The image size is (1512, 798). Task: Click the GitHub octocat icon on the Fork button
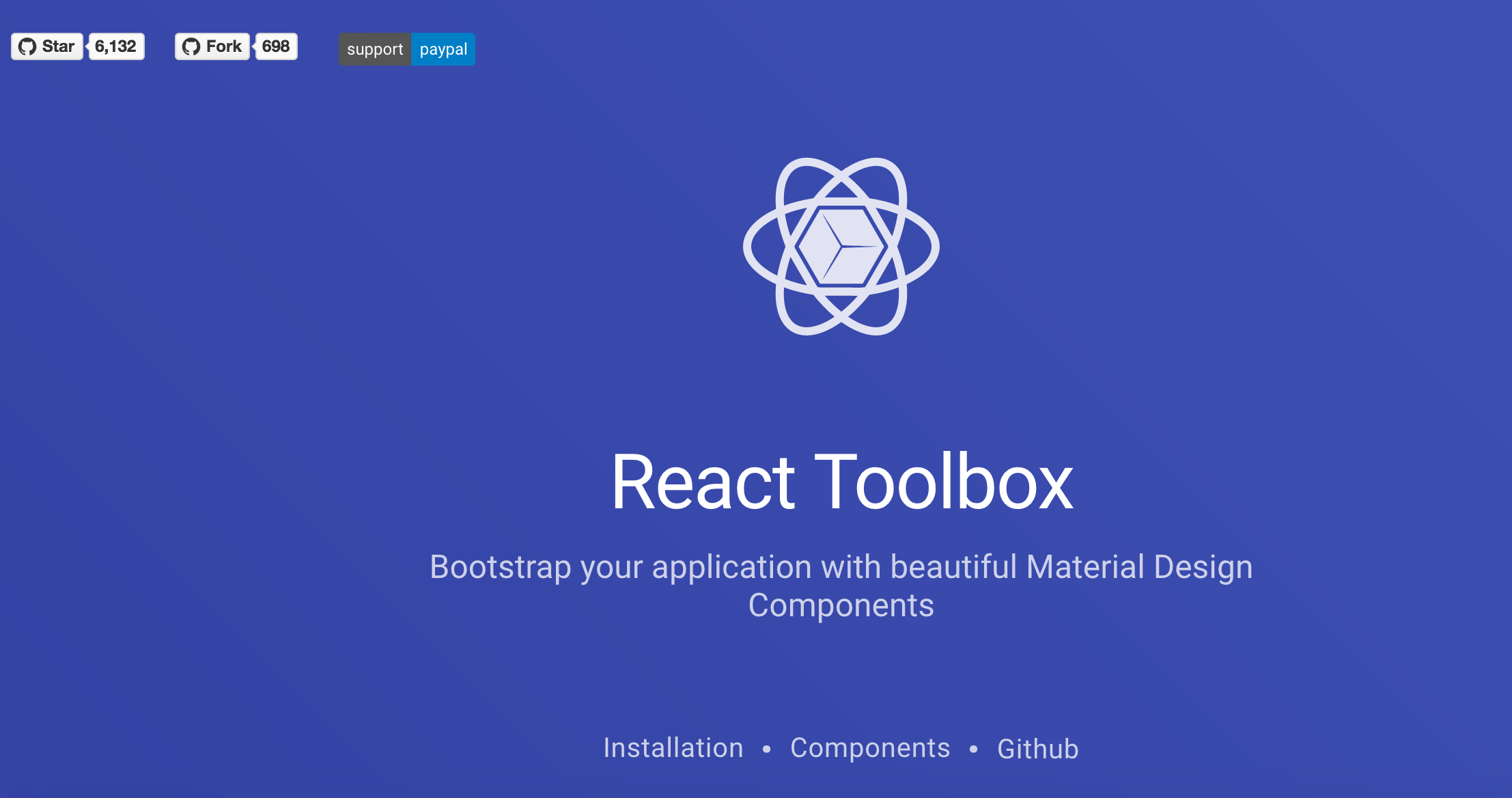(193, 46)
